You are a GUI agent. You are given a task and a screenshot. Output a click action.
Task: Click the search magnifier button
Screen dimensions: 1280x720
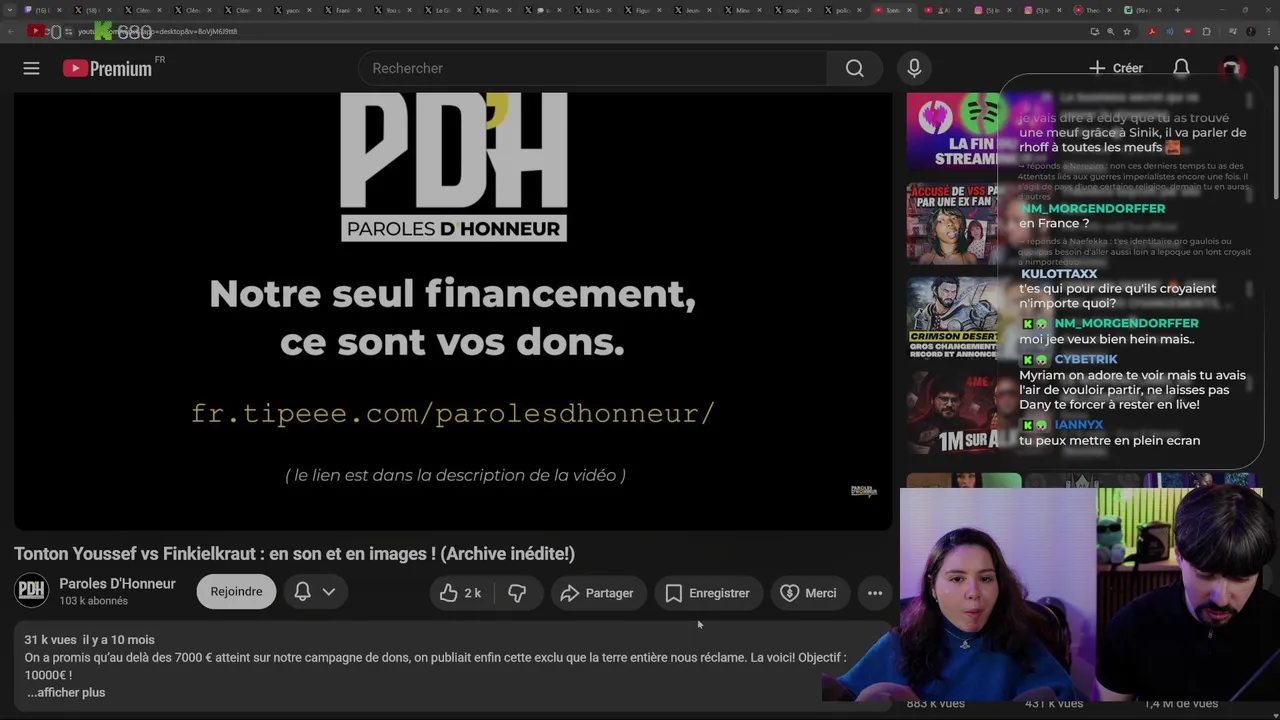coord(854,68)
